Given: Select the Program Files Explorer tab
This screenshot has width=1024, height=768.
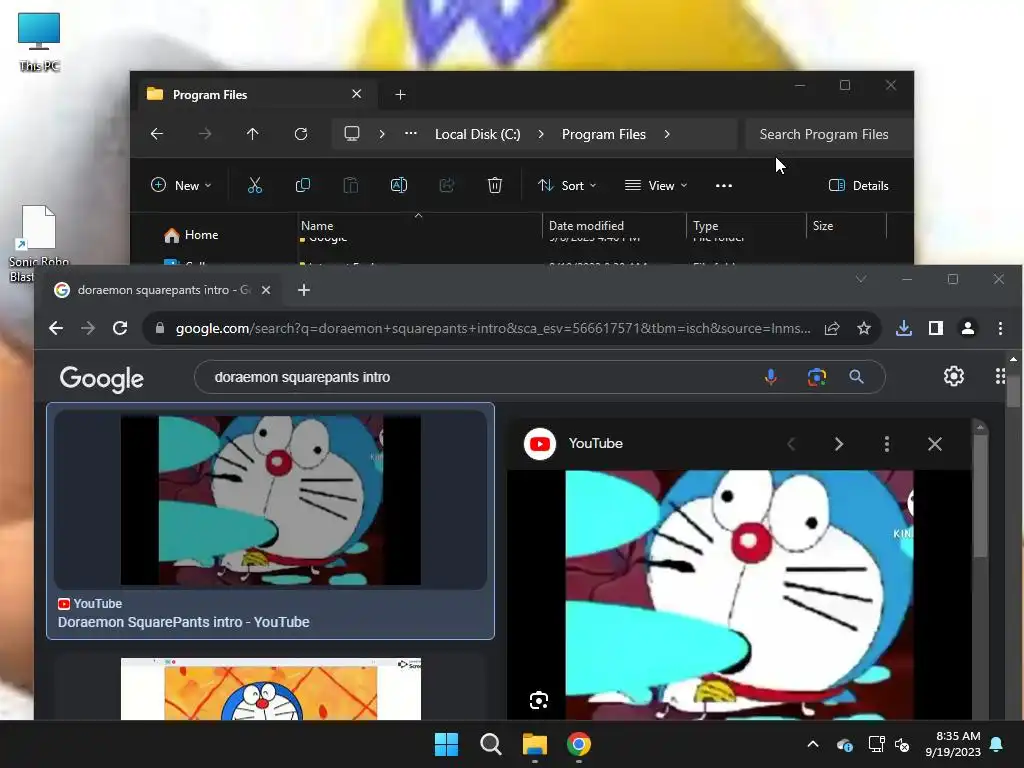Looking at the screenshot, I should pos(256,95).
